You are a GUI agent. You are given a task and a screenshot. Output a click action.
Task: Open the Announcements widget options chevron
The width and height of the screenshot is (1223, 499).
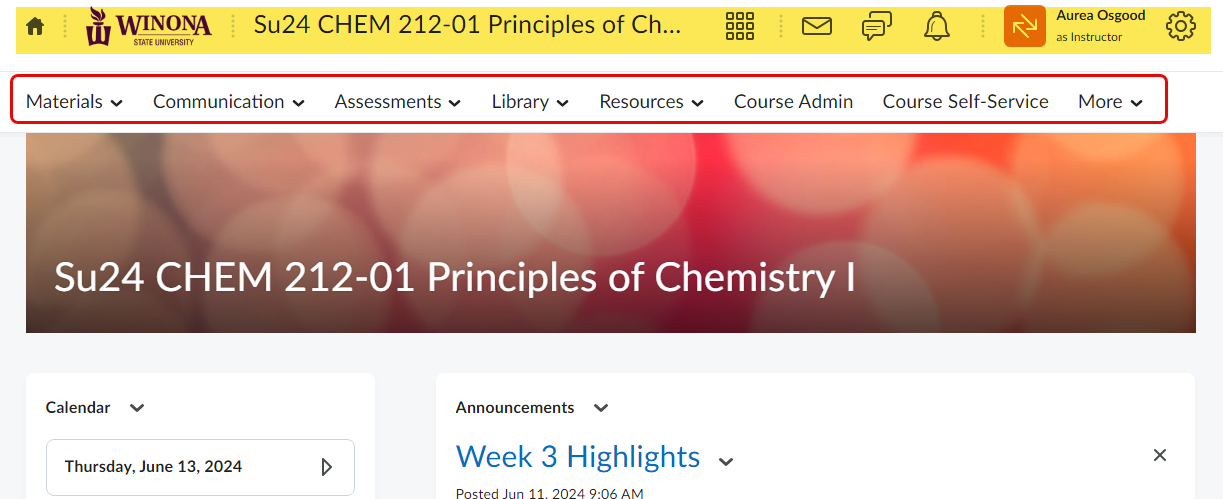coord(601,408)
